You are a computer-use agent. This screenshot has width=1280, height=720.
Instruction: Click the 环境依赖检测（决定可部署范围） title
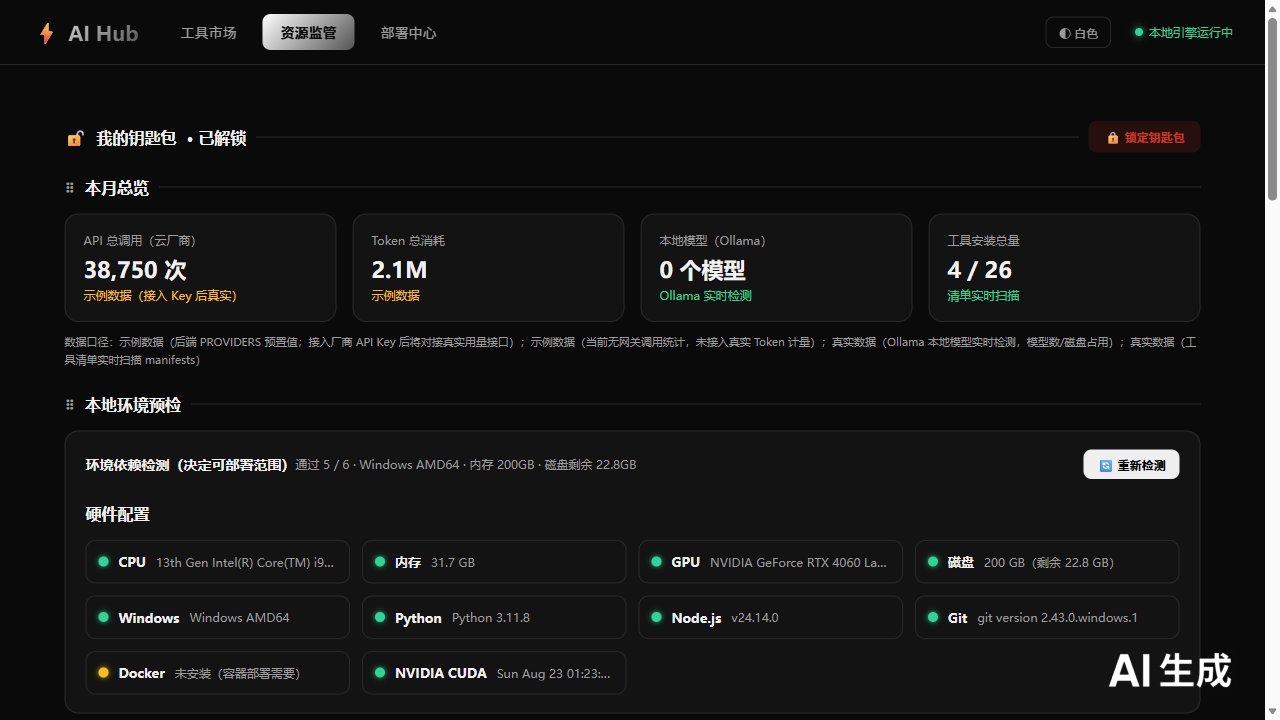187,465
